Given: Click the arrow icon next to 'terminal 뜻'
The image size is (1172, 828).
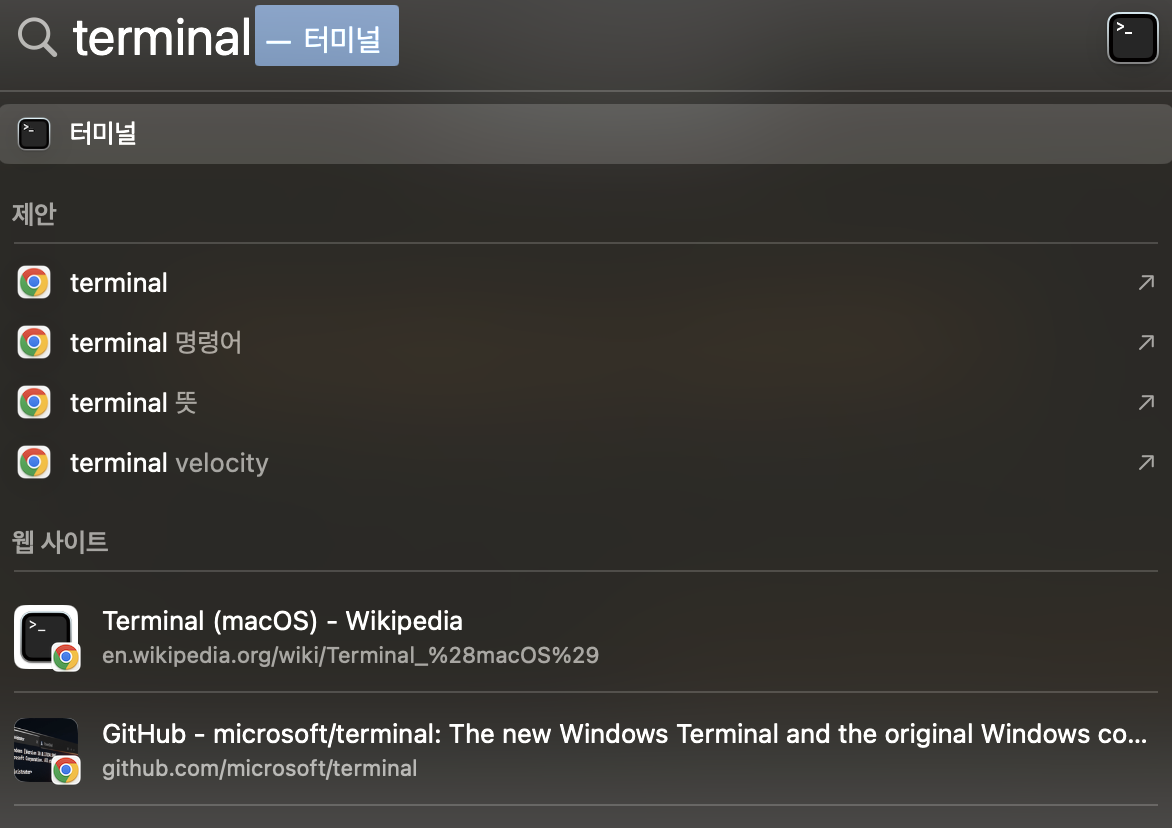Looking at the screenshot, I should pyautogui.click(x=1146, y=402).
